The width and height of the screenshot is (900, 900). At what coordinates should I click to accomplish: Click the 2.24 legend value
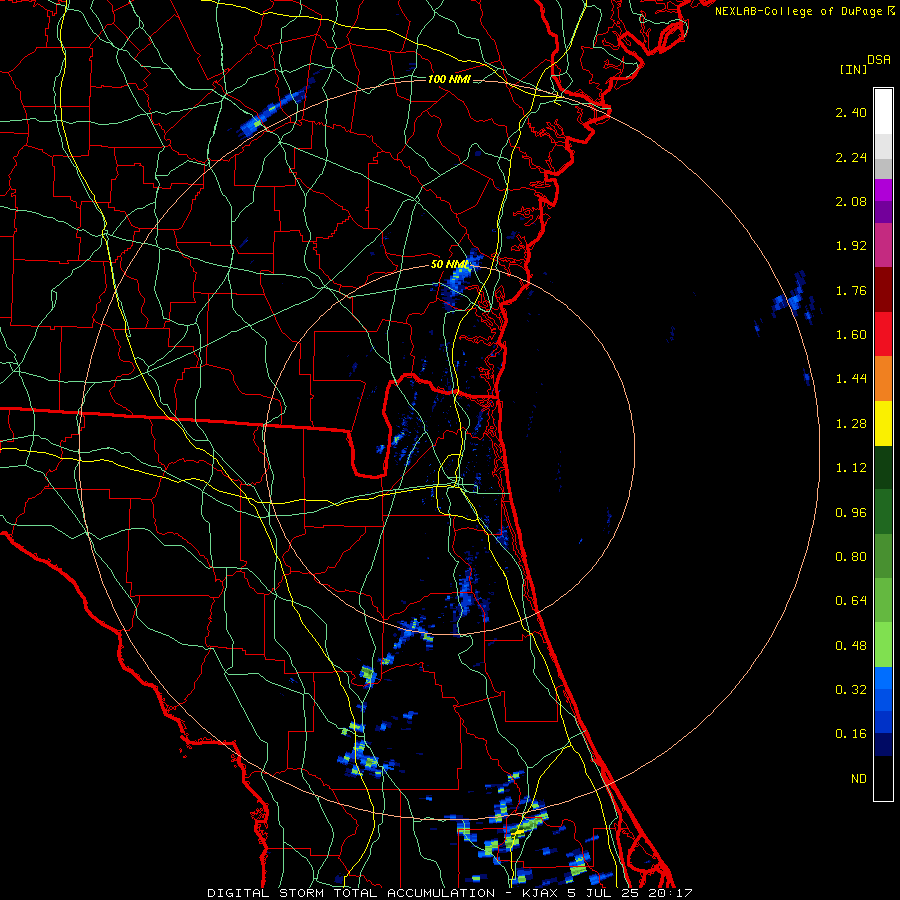[x=851, y=157]
